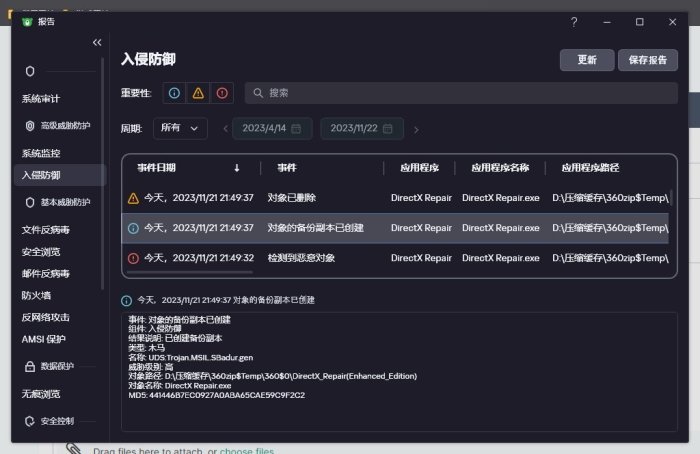
Task: Click the paperclip attach icon in background window
Action: pyautogui.click(x=74, y=448)
